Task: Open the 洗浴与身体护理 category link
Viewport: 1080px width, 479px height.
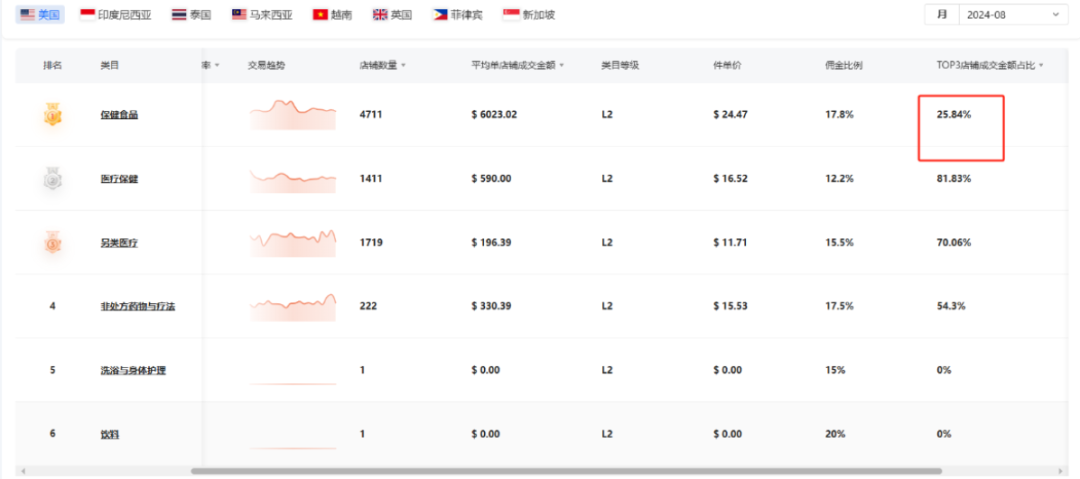Action: [x=133, y=370]
